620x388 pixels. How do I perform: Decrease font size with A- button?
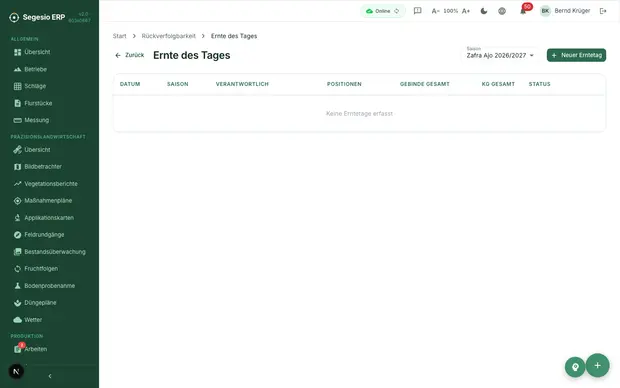[x=435, y=11]
